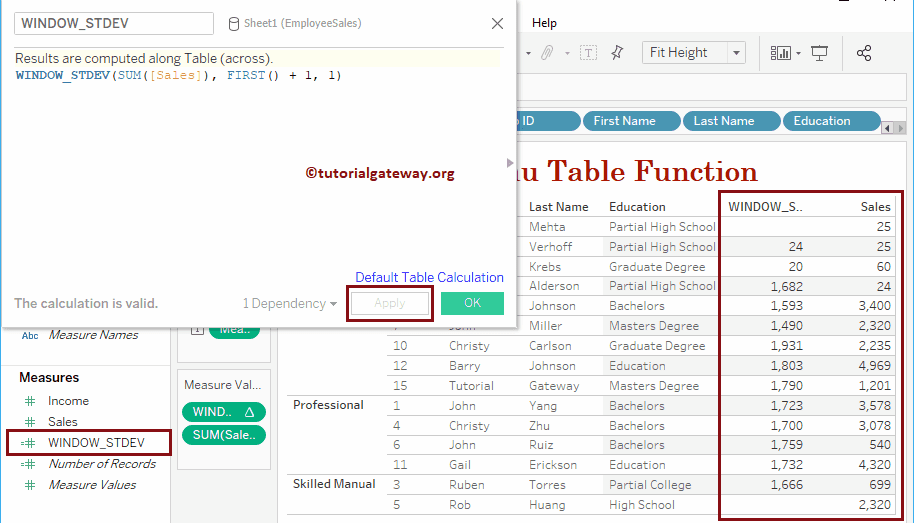Click the number icon beside Sales
The image size is (914, 523).
[30, 422]
